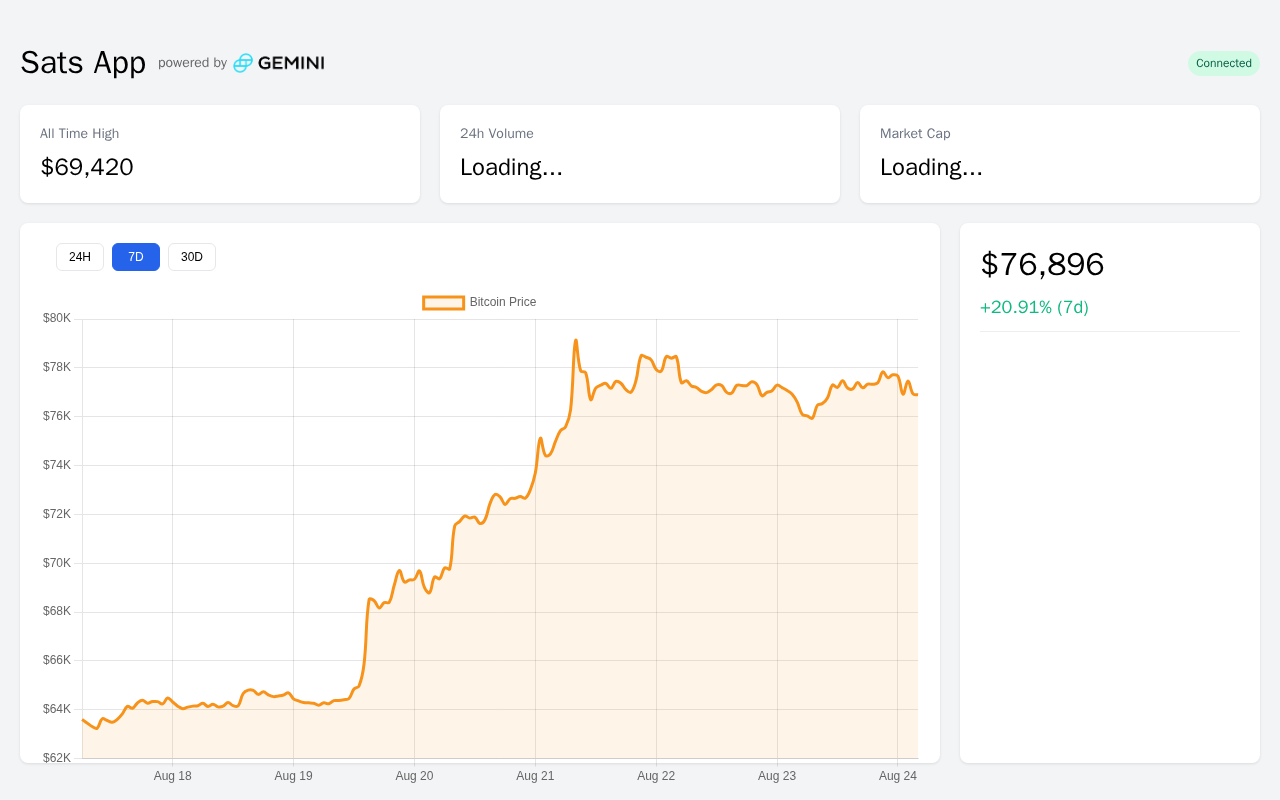The width and height of the screenshot is (1280, 800).
Task: Switch chart to 30D range
Action: [x=192, y=257]
